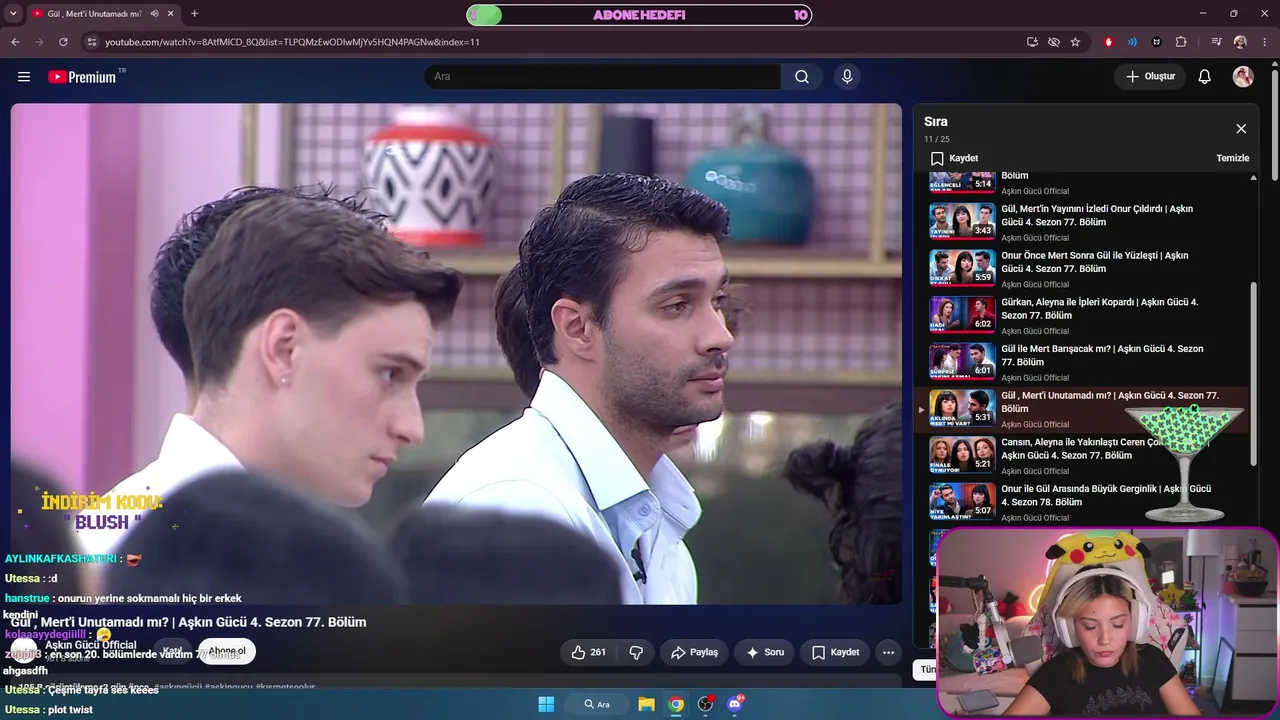
Task: Clear the queue with Temizle
Action: point(1232,158)
